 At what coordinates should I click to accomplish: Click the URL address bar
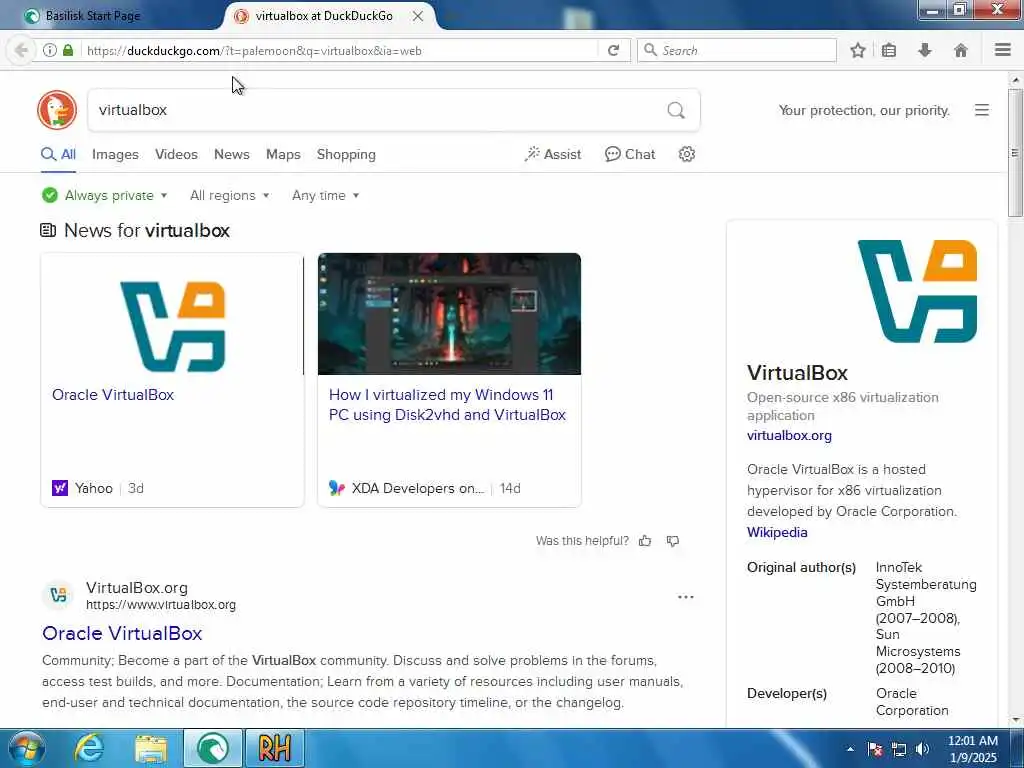pos(340,50)
